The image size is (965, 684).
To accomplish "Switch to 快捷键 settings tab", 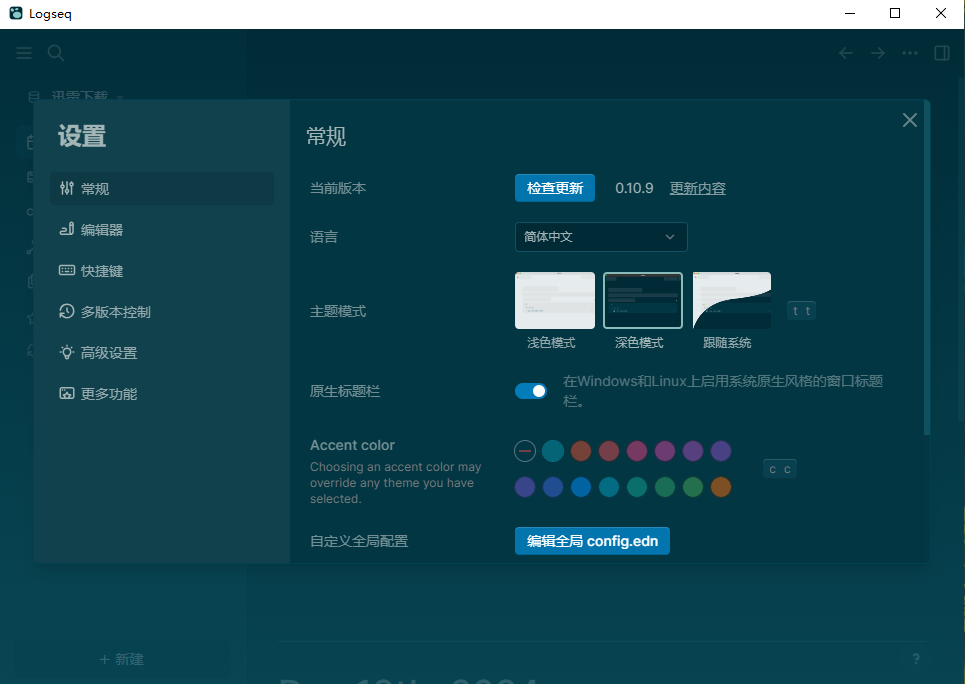I will pyautogui.click(x=102, y=271).
